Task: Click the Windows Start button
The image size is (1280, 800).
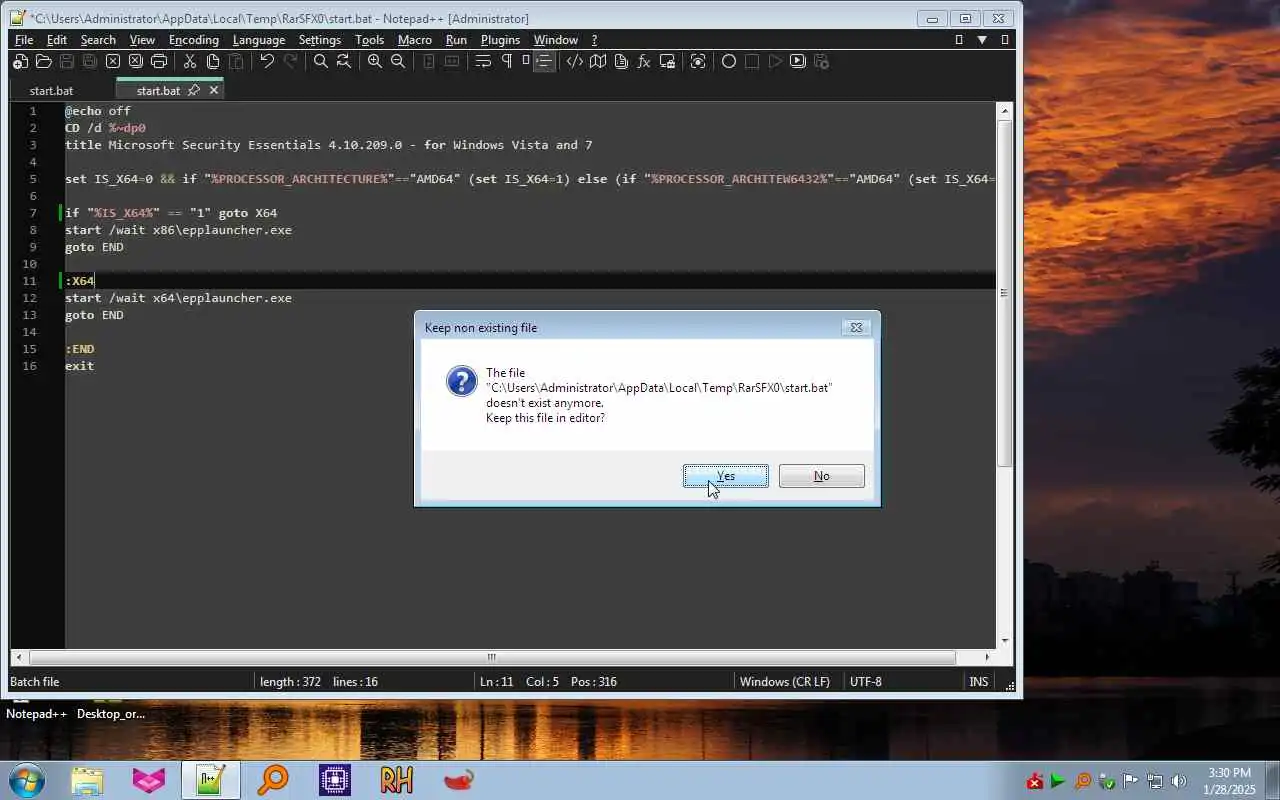Action: (27, 780)
